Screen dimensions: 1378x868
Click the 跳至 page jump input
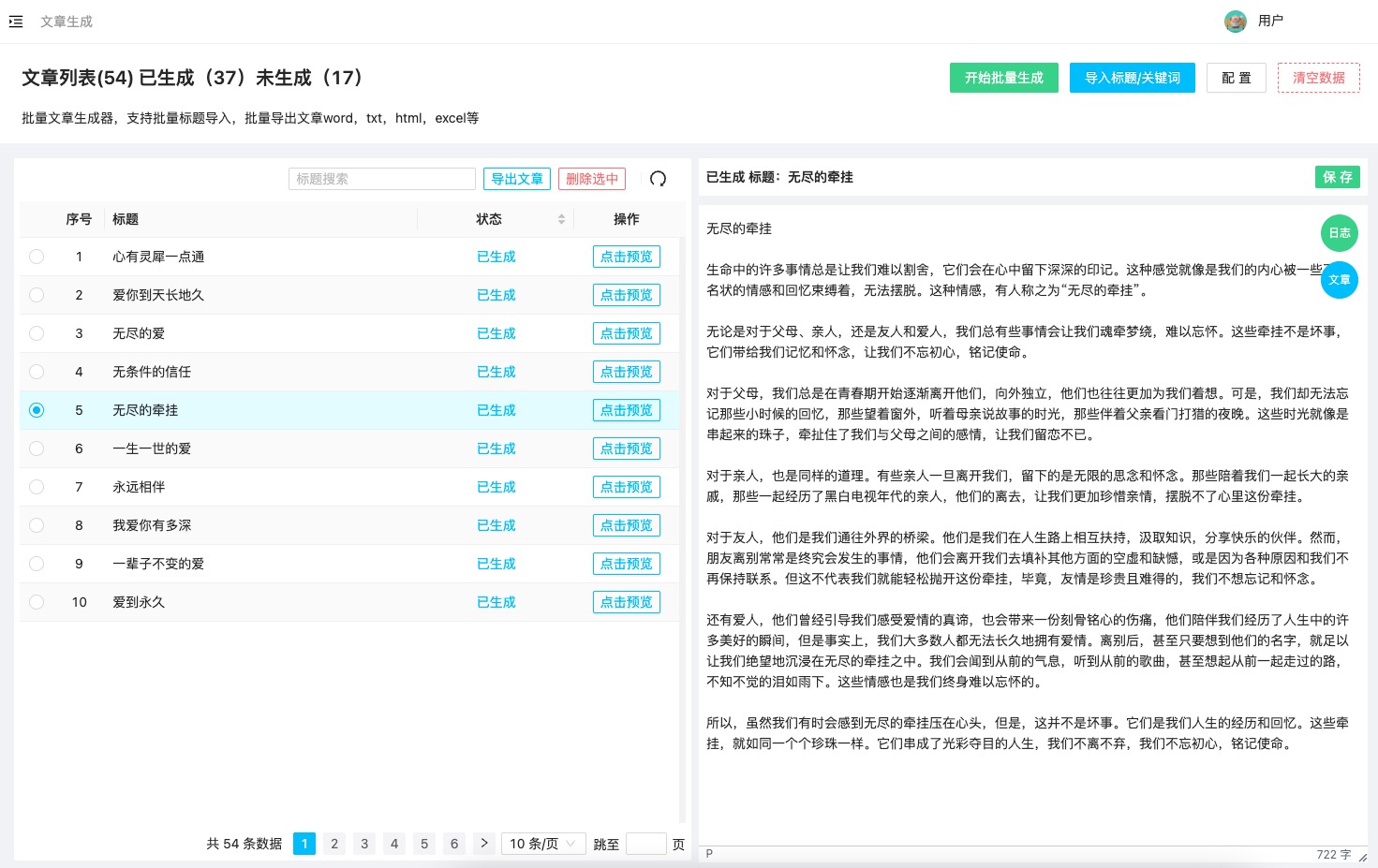[645, 844]
